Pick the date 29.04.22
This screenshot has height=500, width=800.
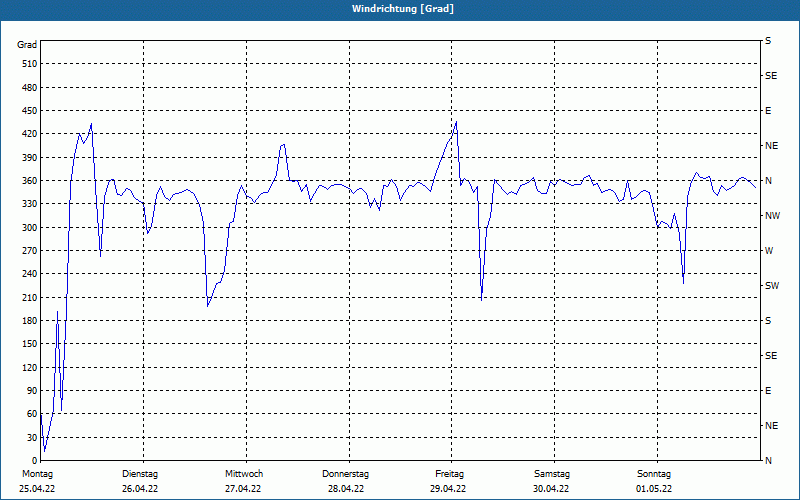[448, 489]
